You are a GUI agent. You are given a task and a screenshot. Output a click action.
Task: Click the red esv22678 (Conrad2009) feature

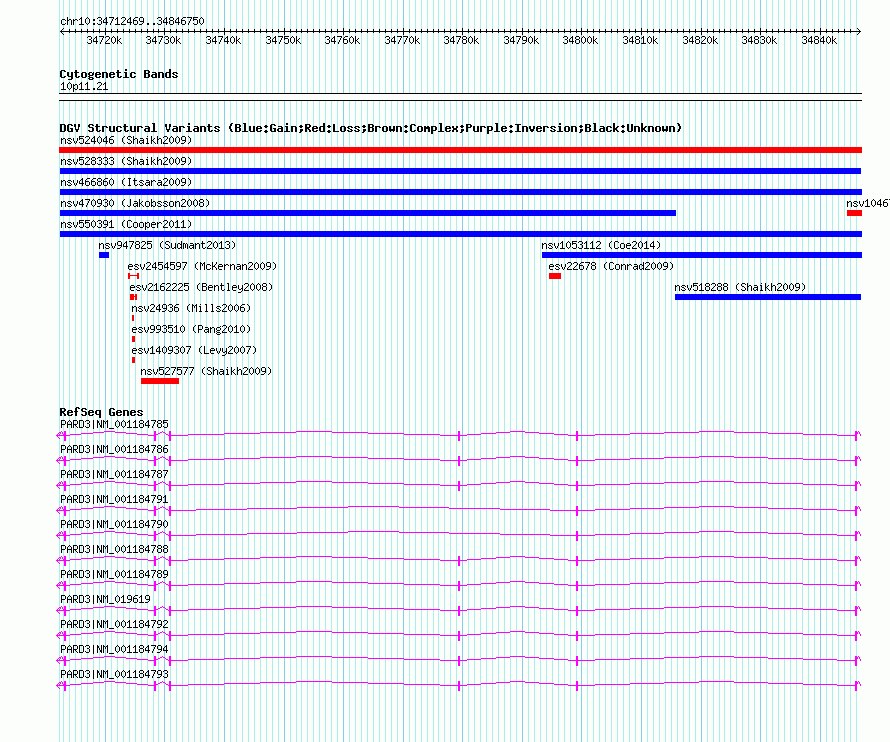tap(555, 276)
